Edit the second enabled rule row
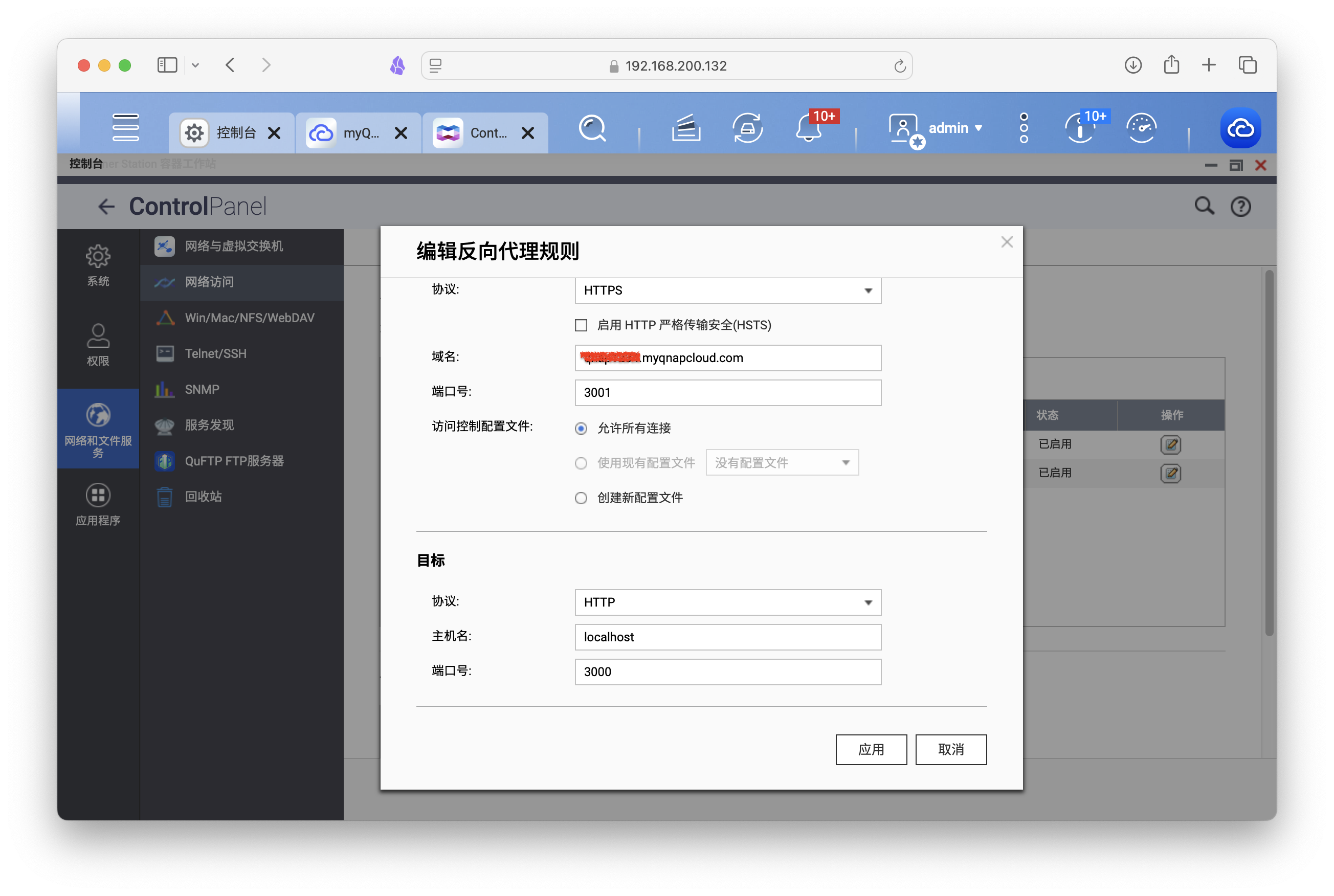Image resolution: width=1334 pixels, height=896 pixels. point(1170,473)
